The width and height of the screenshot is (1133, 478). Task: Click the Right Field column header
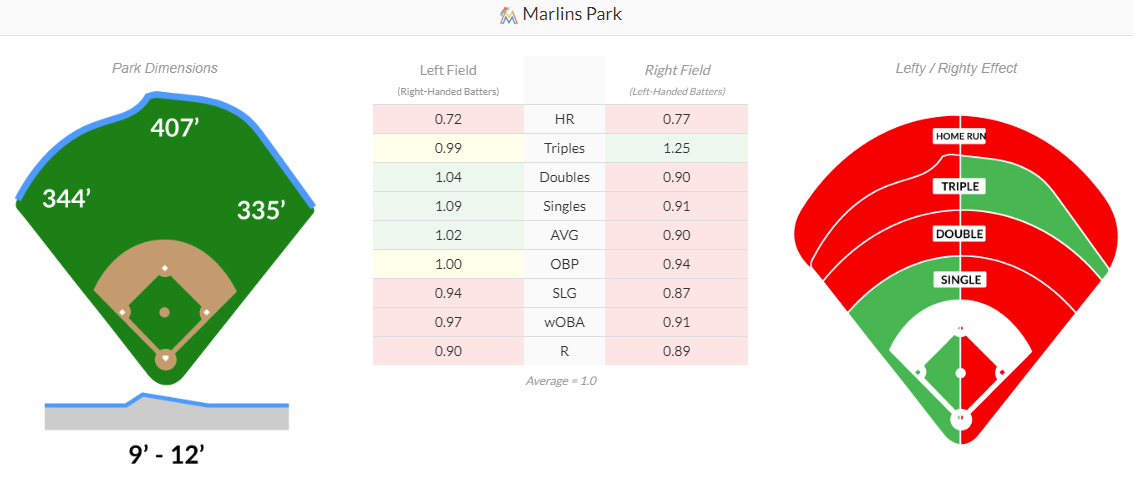[x=677, y=70]
